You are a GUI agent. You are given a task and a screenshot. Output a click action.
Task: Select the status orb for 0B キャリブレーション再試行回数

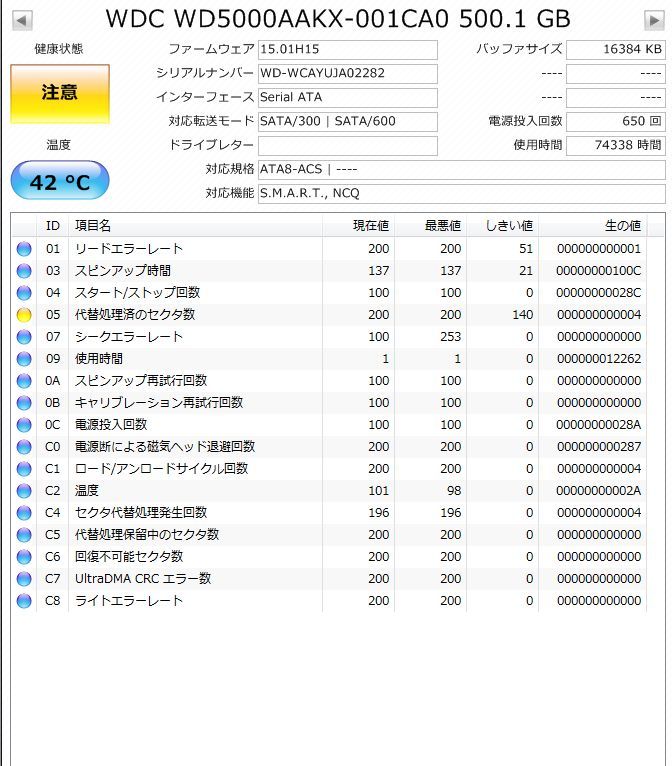click(24, 403)
